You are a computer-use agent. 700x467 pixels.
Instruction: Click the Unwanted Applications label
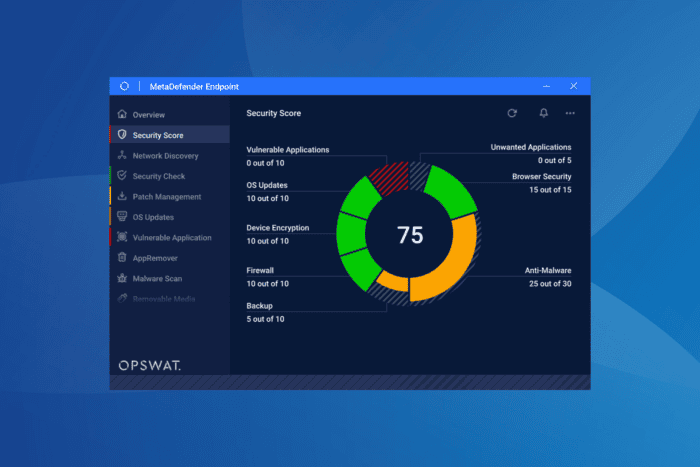click(x=531, y=147)
